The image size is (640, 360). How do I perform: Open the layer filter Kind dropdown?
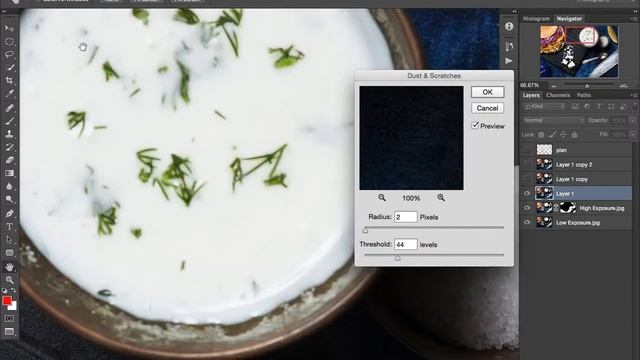(544, 107)
